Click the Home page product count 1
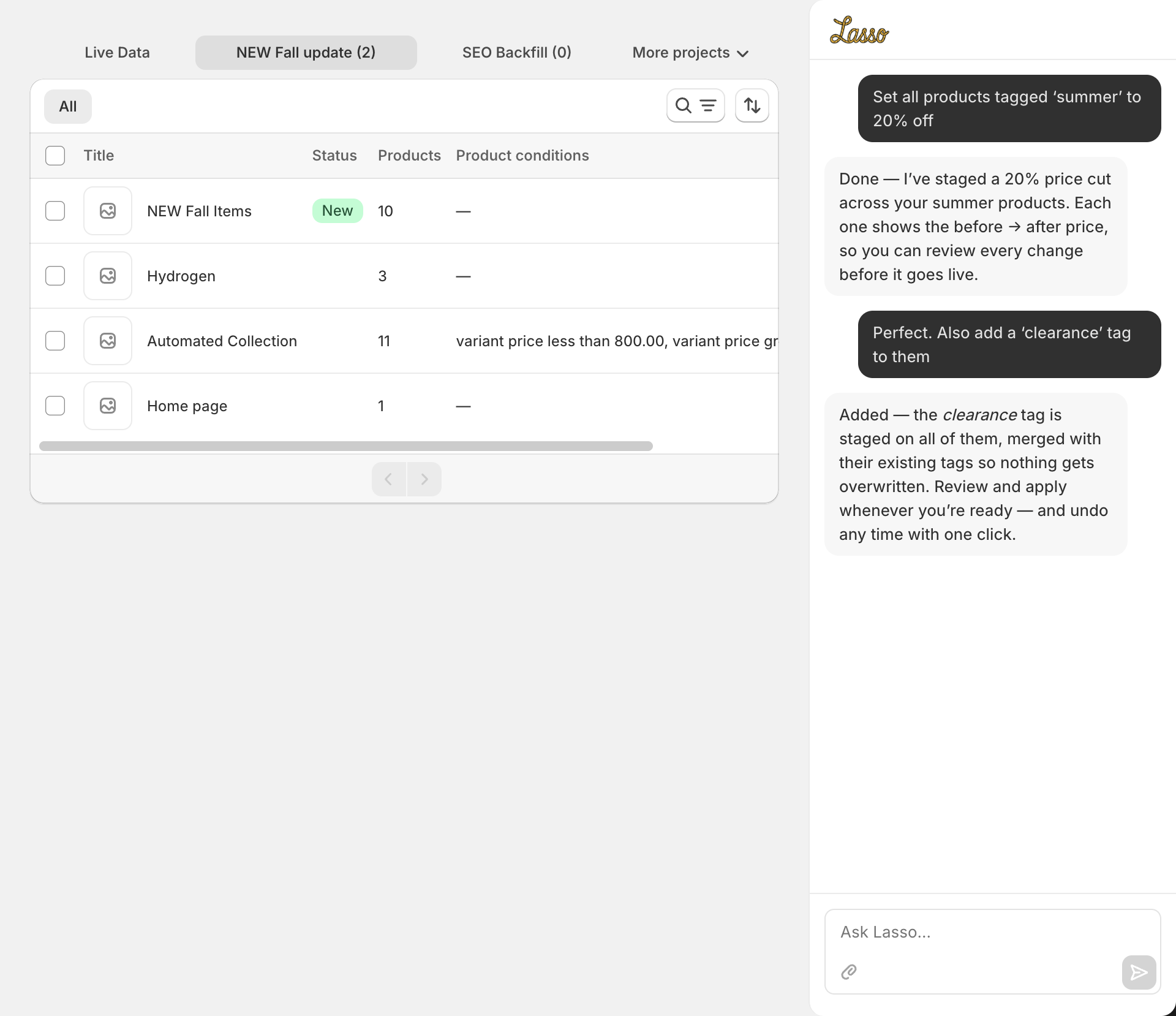Screen dimensions: 1176x1016 381,406
